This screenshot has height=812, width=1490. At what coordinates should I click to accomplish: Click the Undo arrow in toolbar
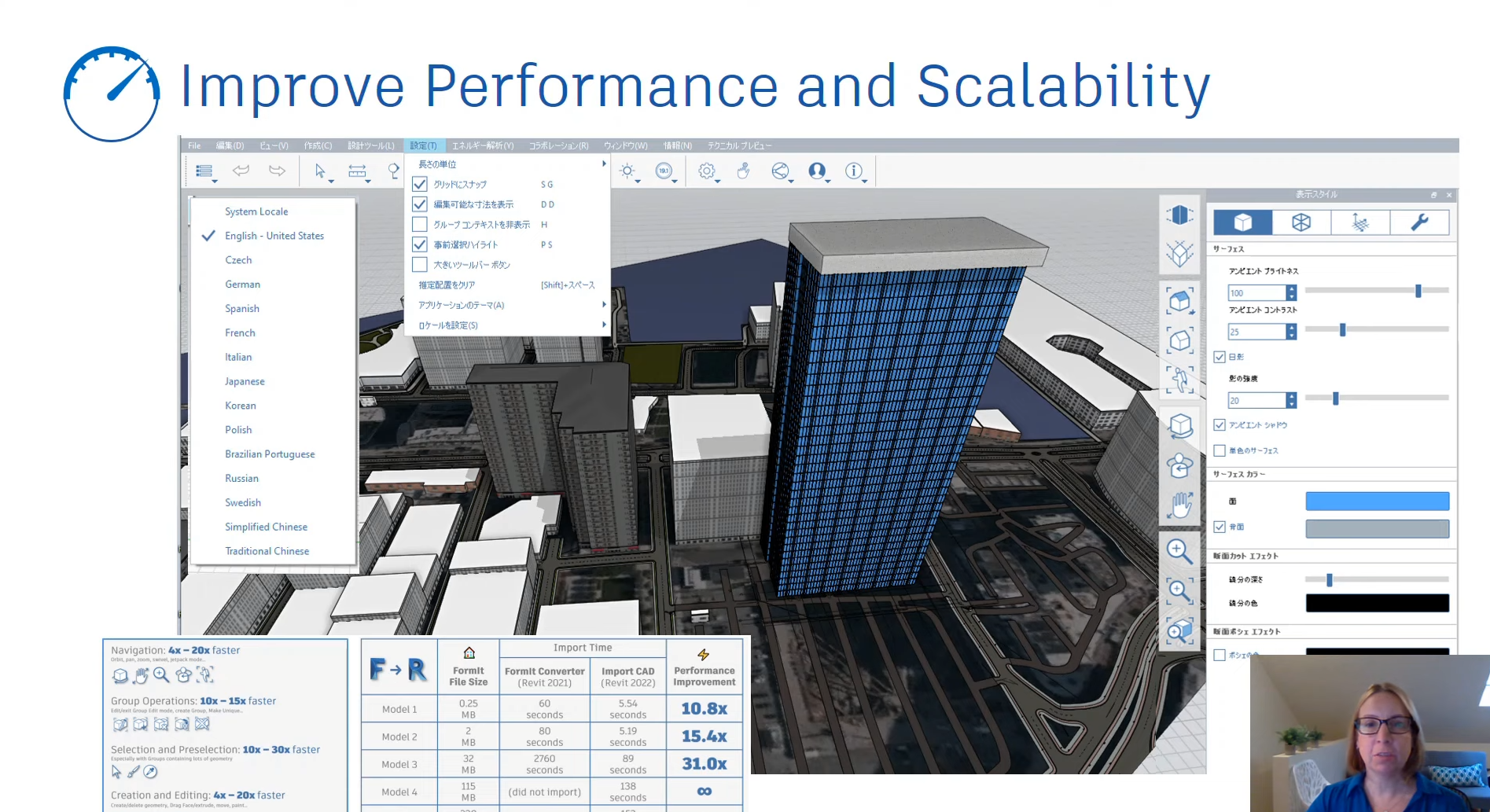(x=241, y=171)
